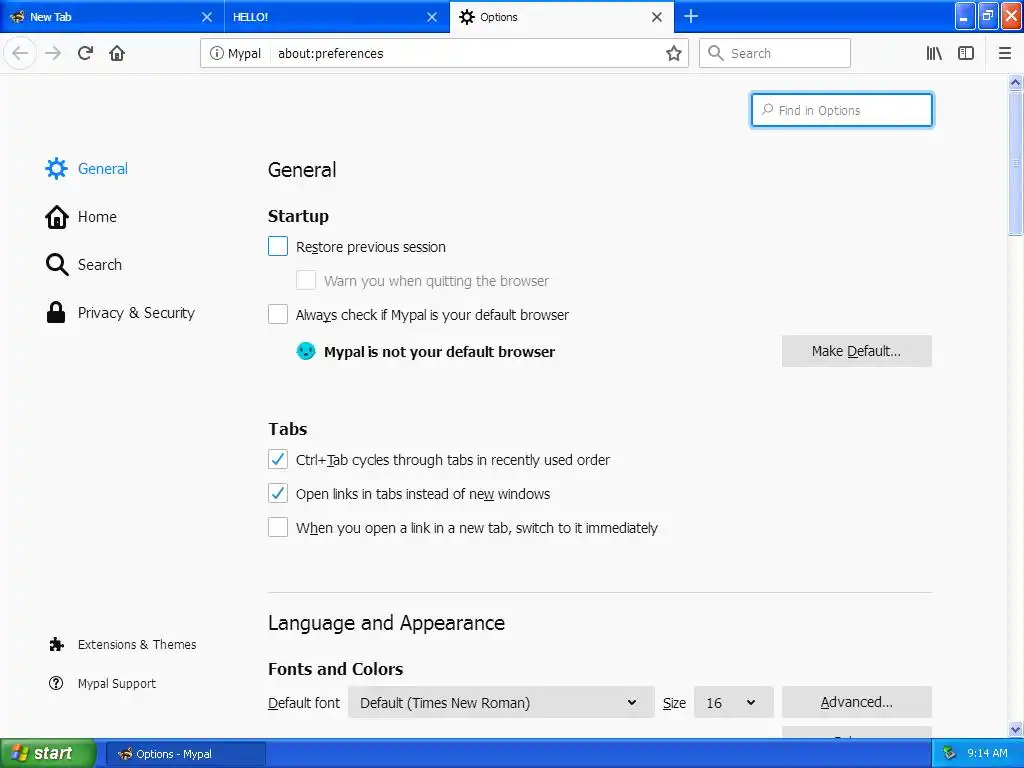
Task: Enable switch to new tab immediately checkbox
Action: coord(278,527)
